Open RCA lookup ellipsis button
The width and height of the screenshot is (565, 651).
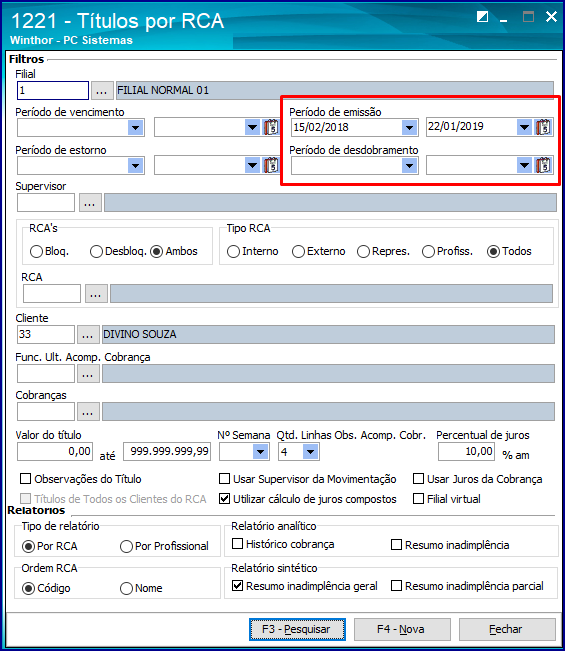(x=96, y=294)
